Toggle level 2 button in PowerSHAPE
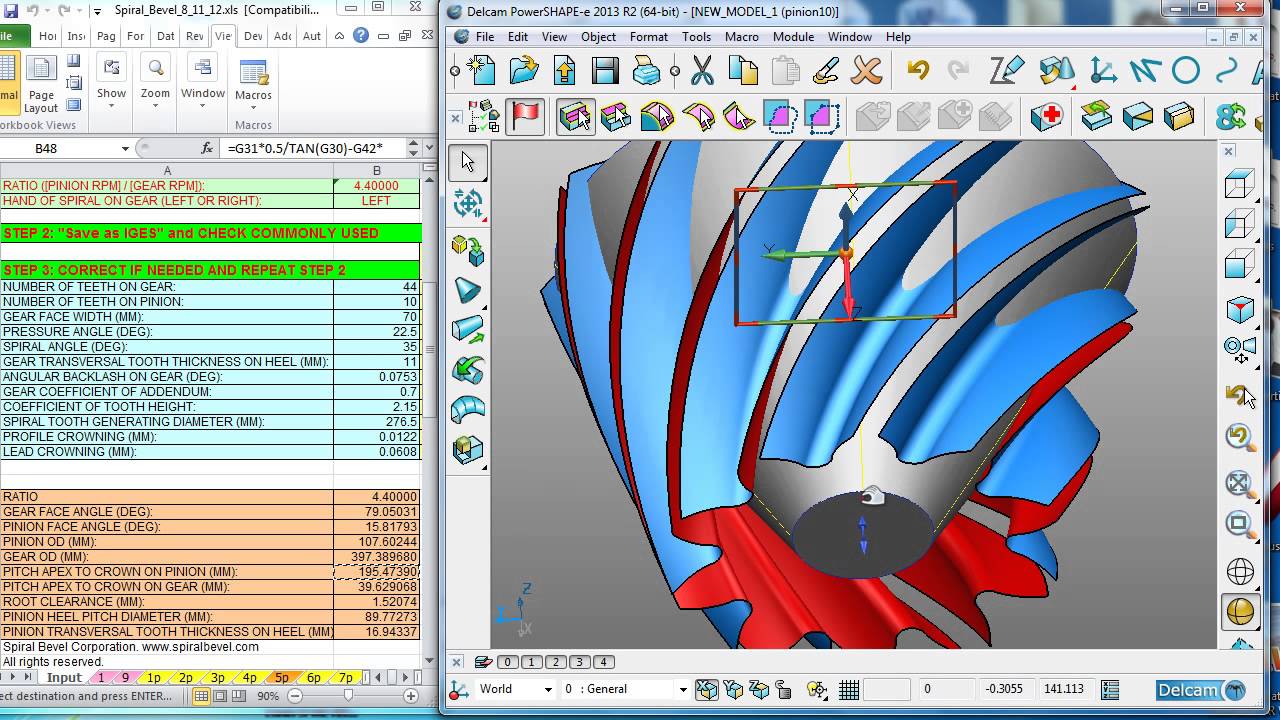 click(555, 662)
